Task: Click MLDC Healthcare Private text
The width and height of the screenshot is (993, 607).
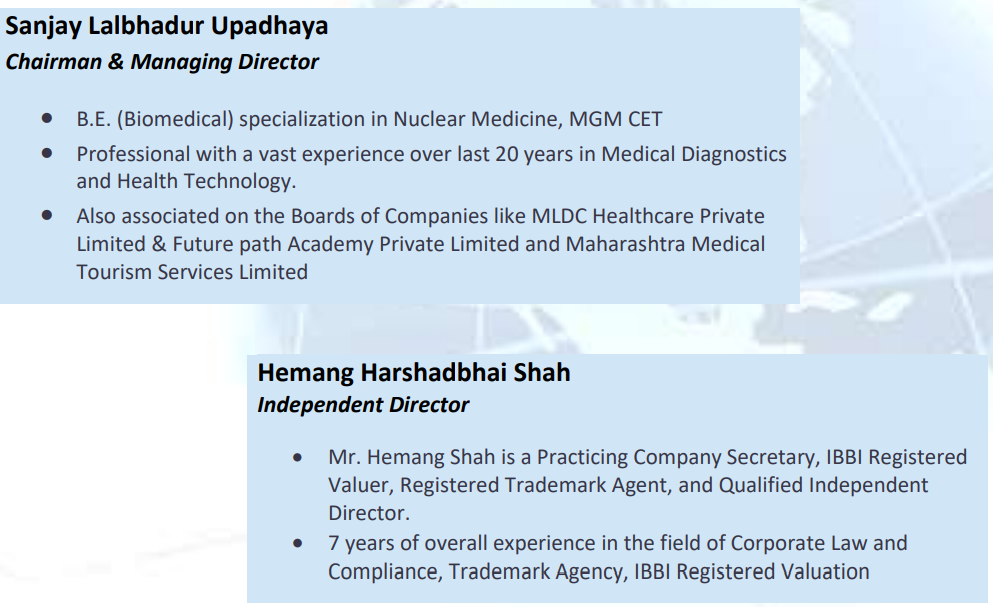Action: 648,216
